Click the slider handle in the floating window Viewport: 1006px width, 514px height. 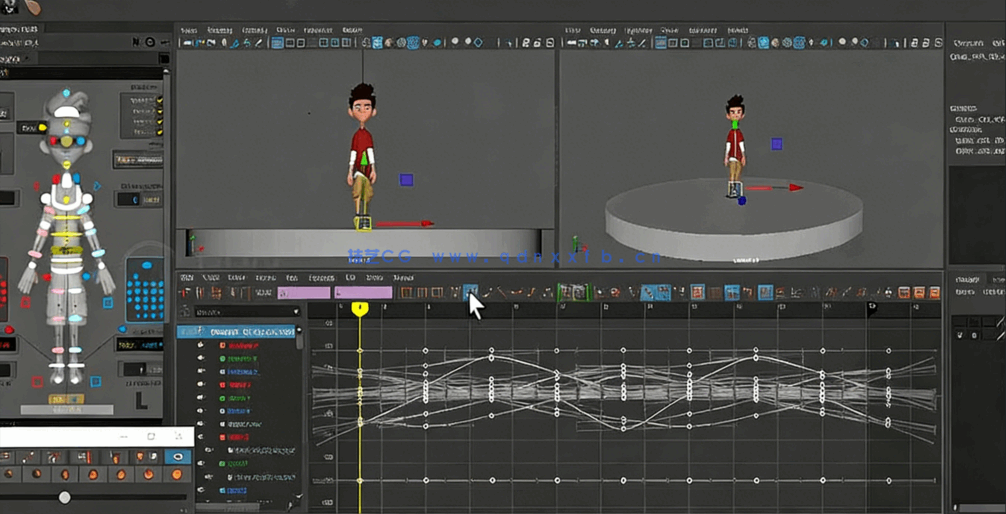[x=65, y=497]
